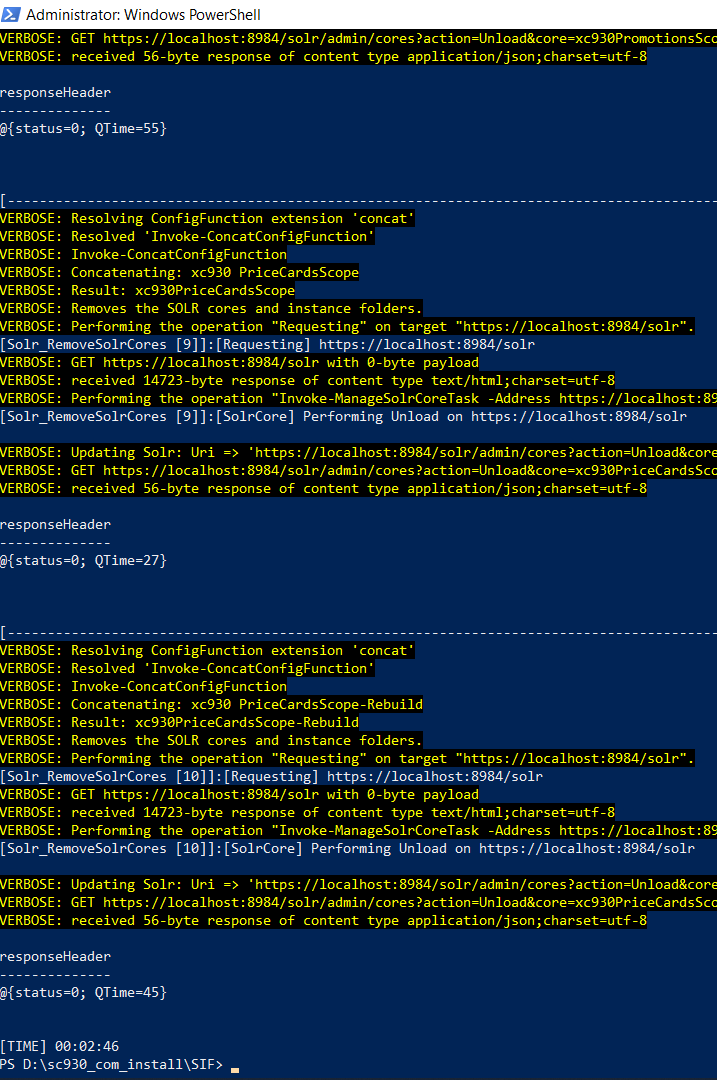Click the PS D:\sc930_com_install\SIF> prompt text
Viewport: 717px width, 1080px height.
(x=112, y=1065)
